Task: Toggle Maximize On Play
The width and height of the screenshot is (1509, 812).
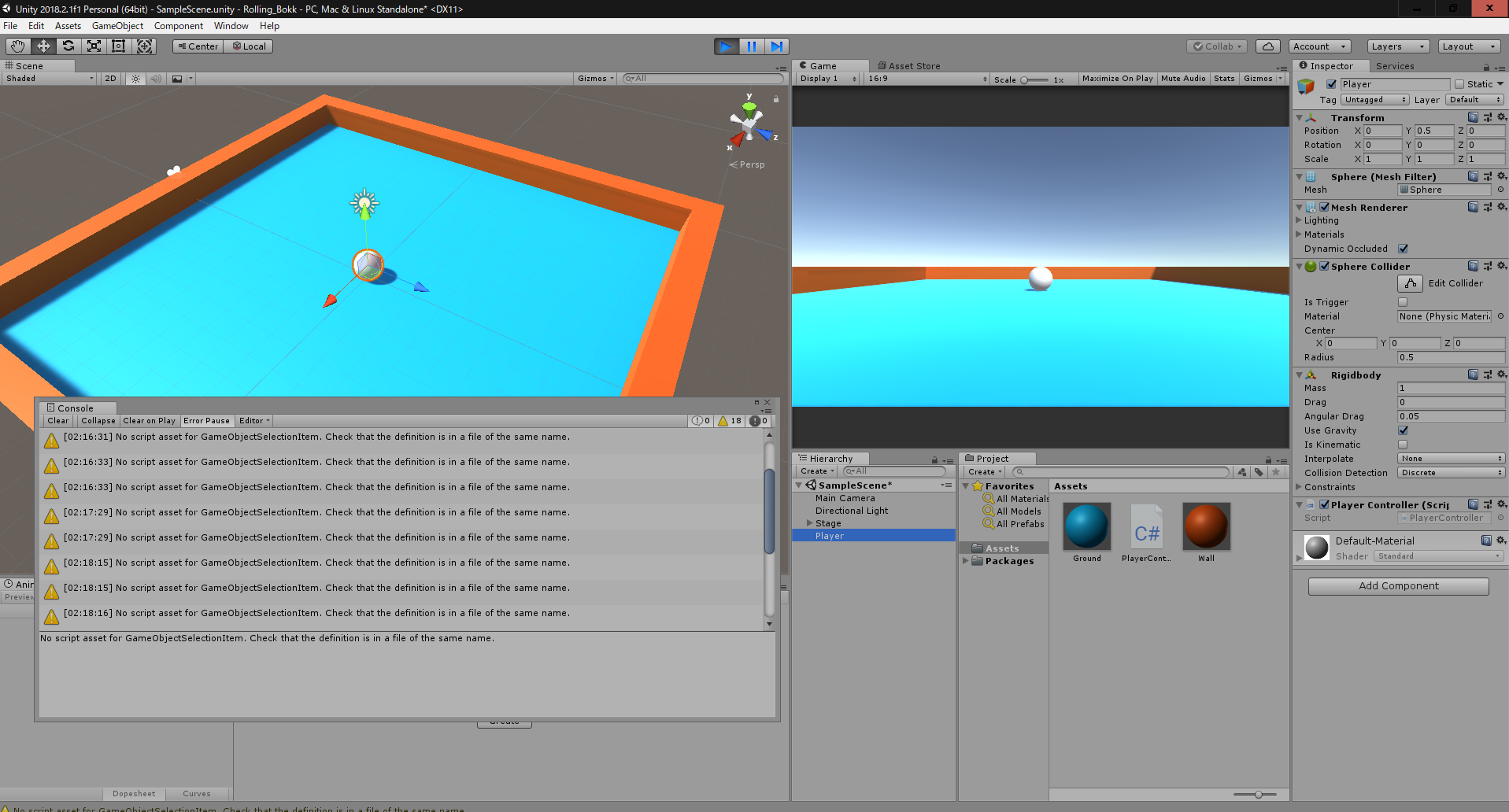Action: click(x=1117, y=79)
